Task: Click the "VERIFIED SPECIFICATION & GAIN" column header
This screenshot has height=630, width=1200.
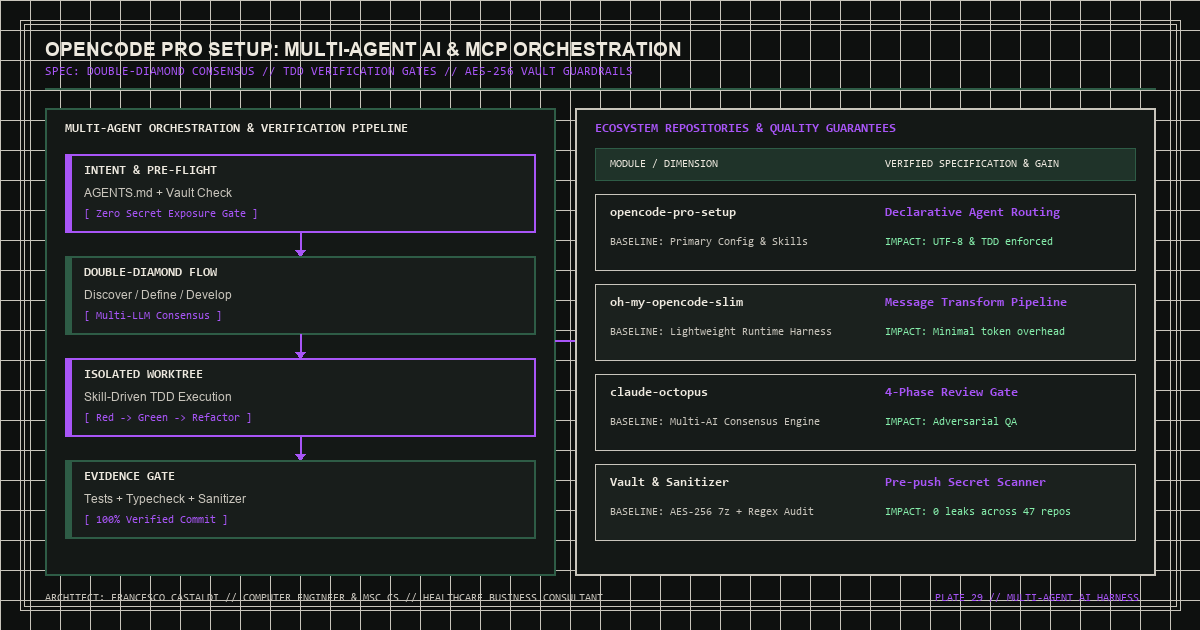Action: (x=972, y=164)
